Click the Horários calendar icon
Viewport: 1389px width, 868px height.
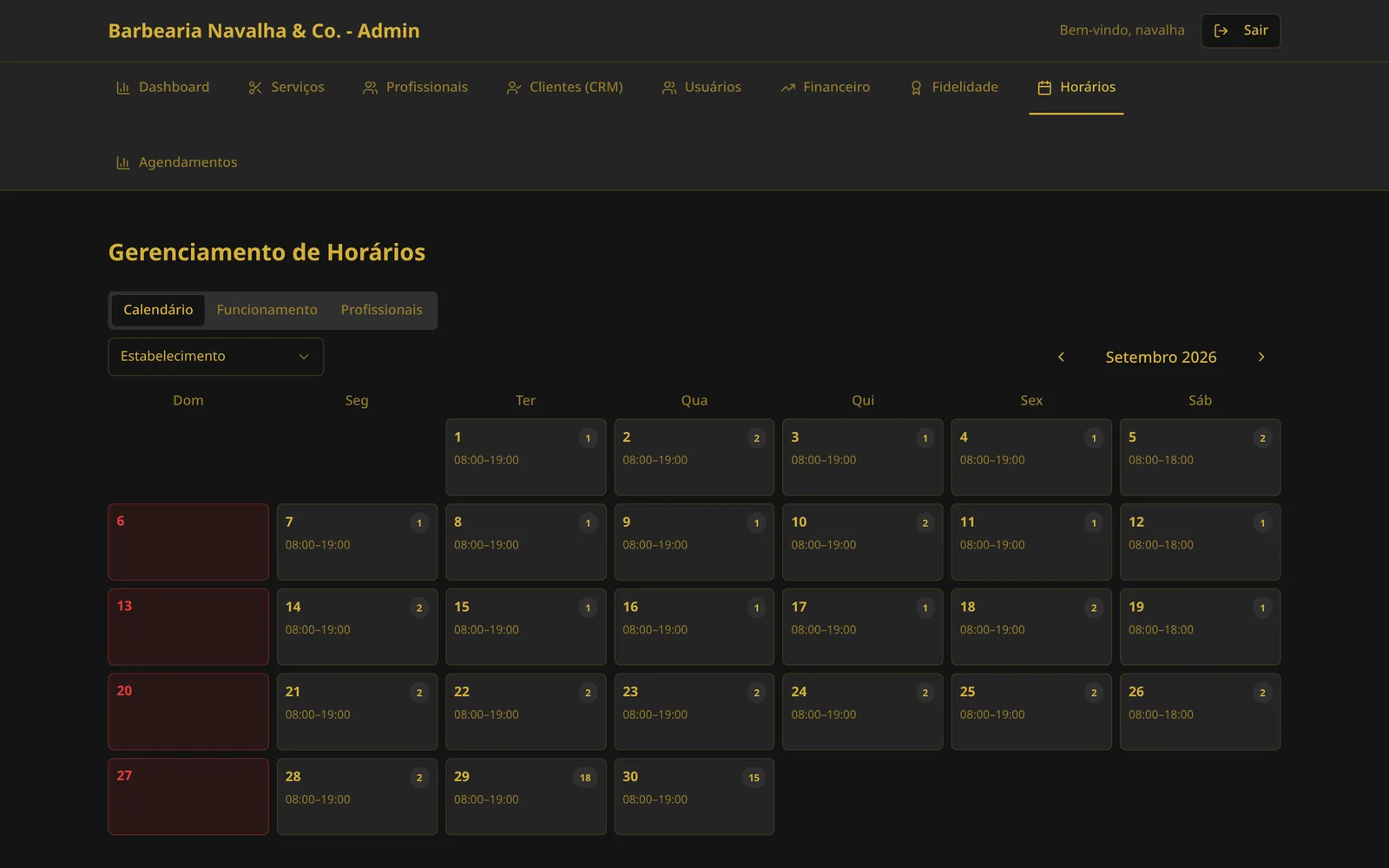coord(1044,88)
